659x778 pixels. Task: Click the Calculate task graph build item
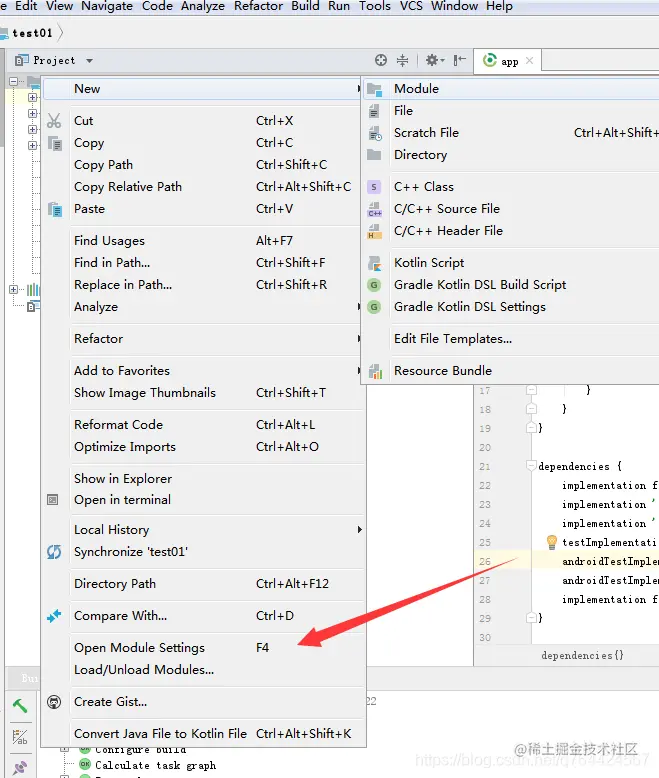[155, 766]
